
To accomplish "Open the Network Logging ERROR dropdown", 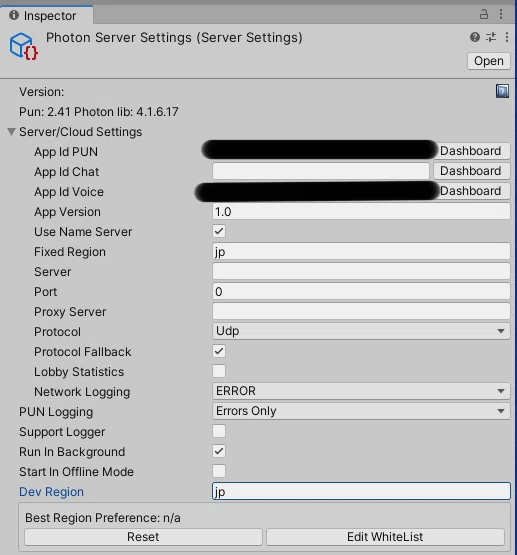I will tap(361, 391).
